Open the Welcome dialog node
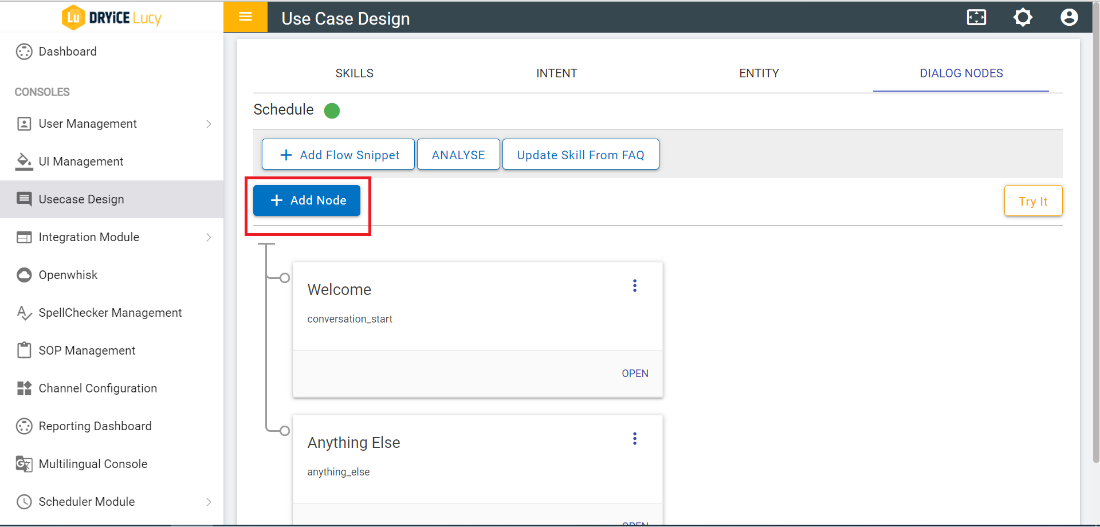The width and height of the screenshot is (1100, 527). [635, 374]
